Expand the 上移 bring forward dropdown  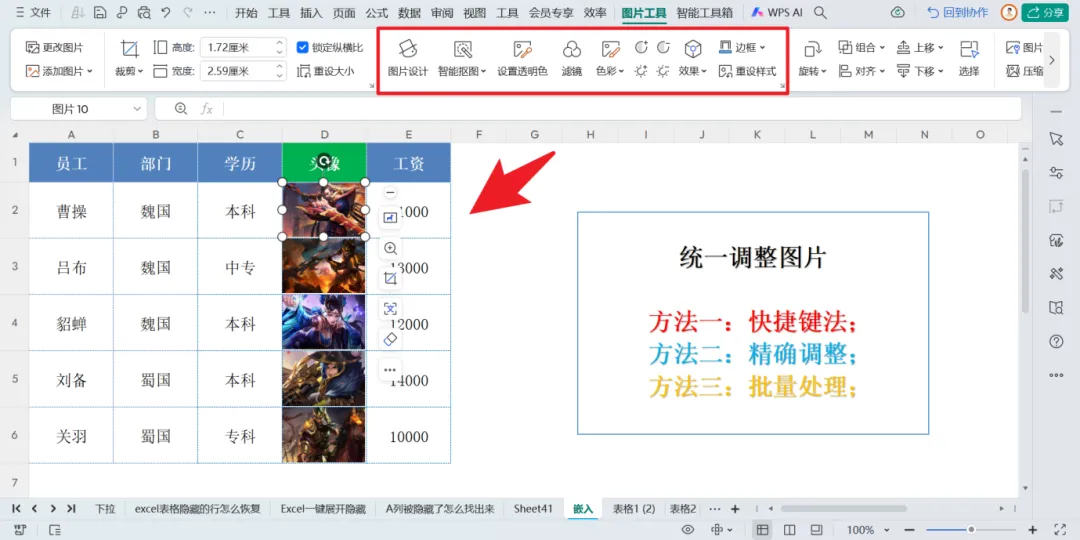pyautogui.click(x=940, y=48)
